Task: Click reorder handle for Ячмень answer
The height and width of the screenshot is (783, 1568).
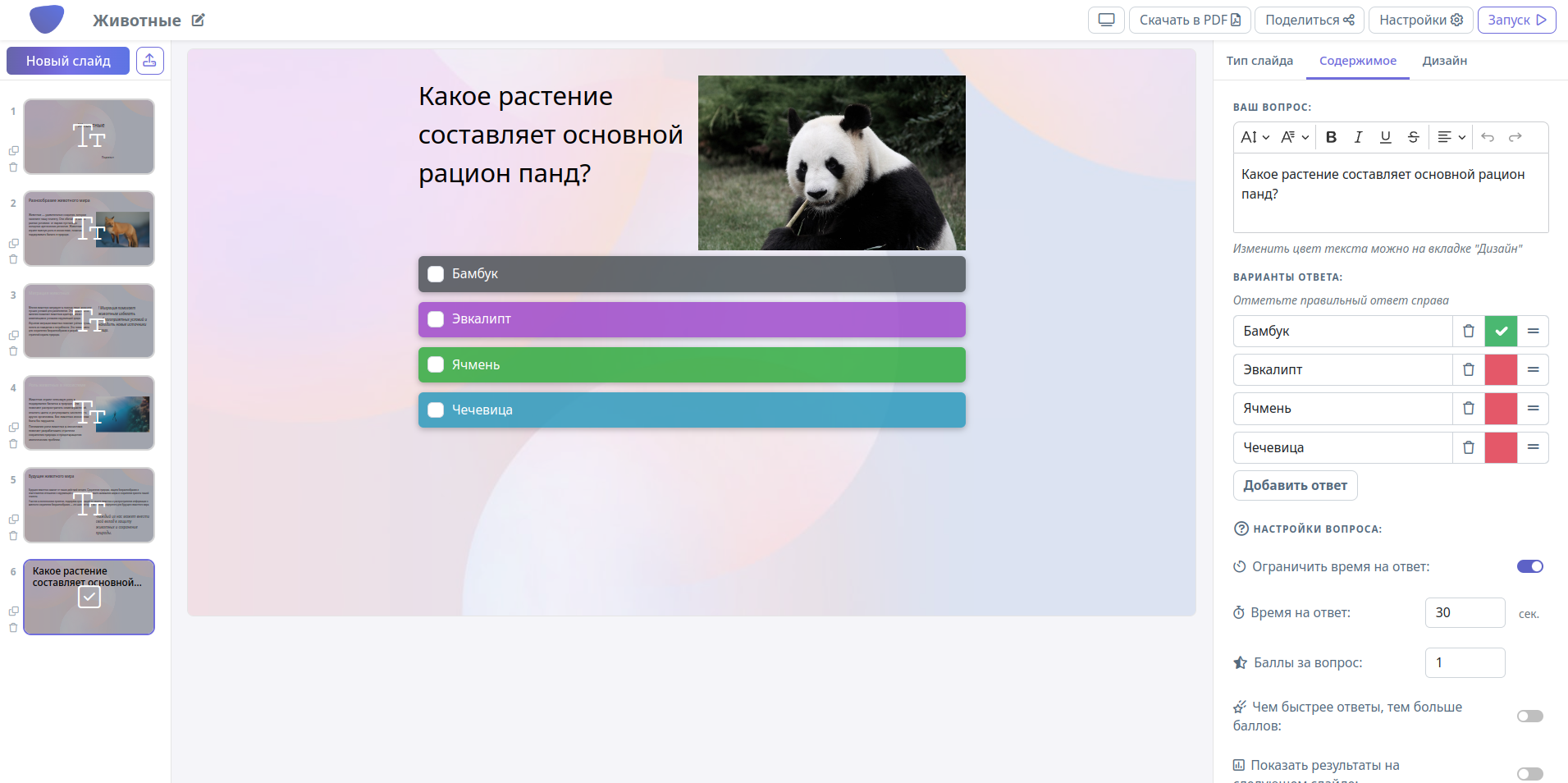Action: [x=1533, y=408]
